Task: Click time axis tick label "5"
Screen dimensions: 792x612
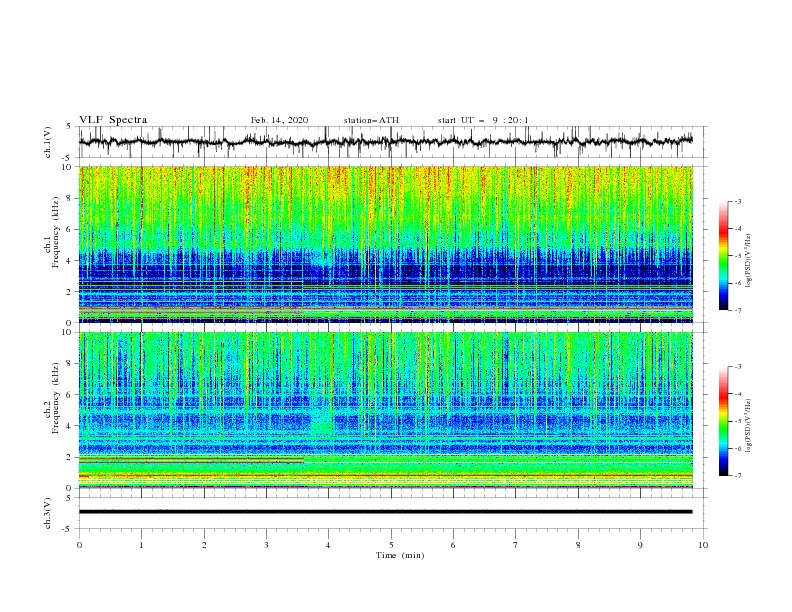Action: (391, 545)
